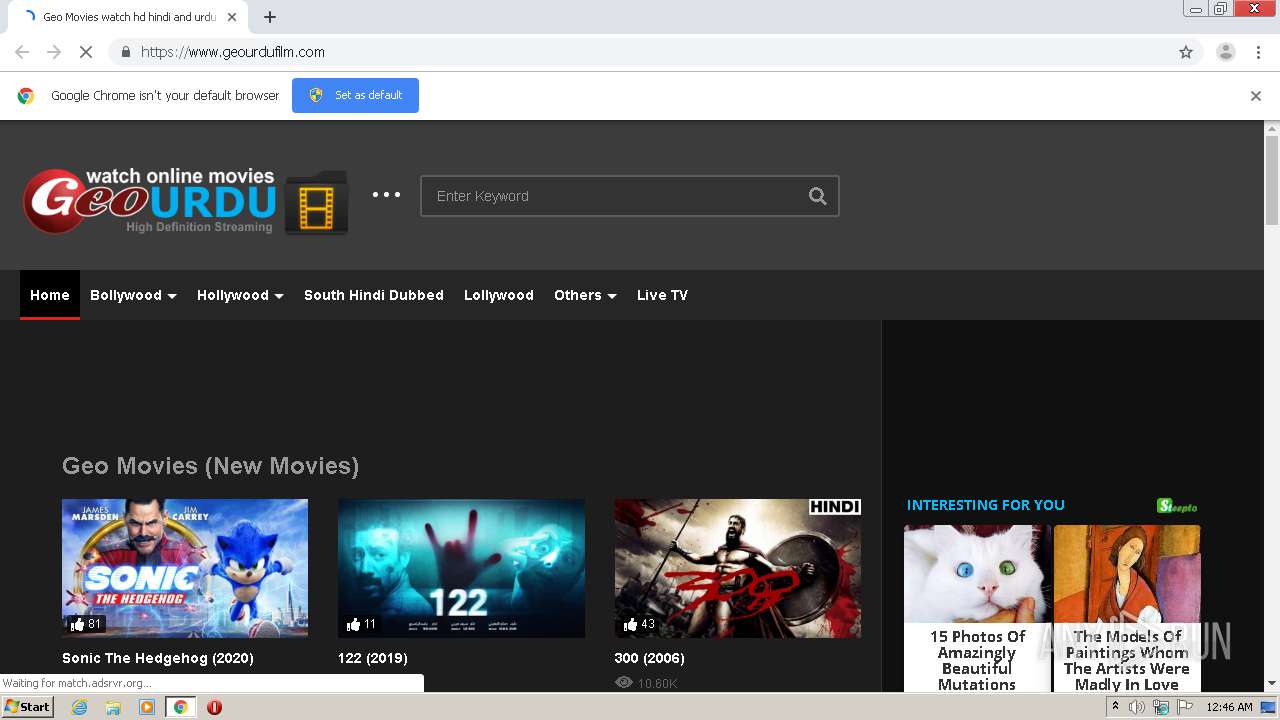The width and height of the screenshot is (1280, 720).
Task: Open Chrome's three-dot menu
Action: pos(1258,52)
